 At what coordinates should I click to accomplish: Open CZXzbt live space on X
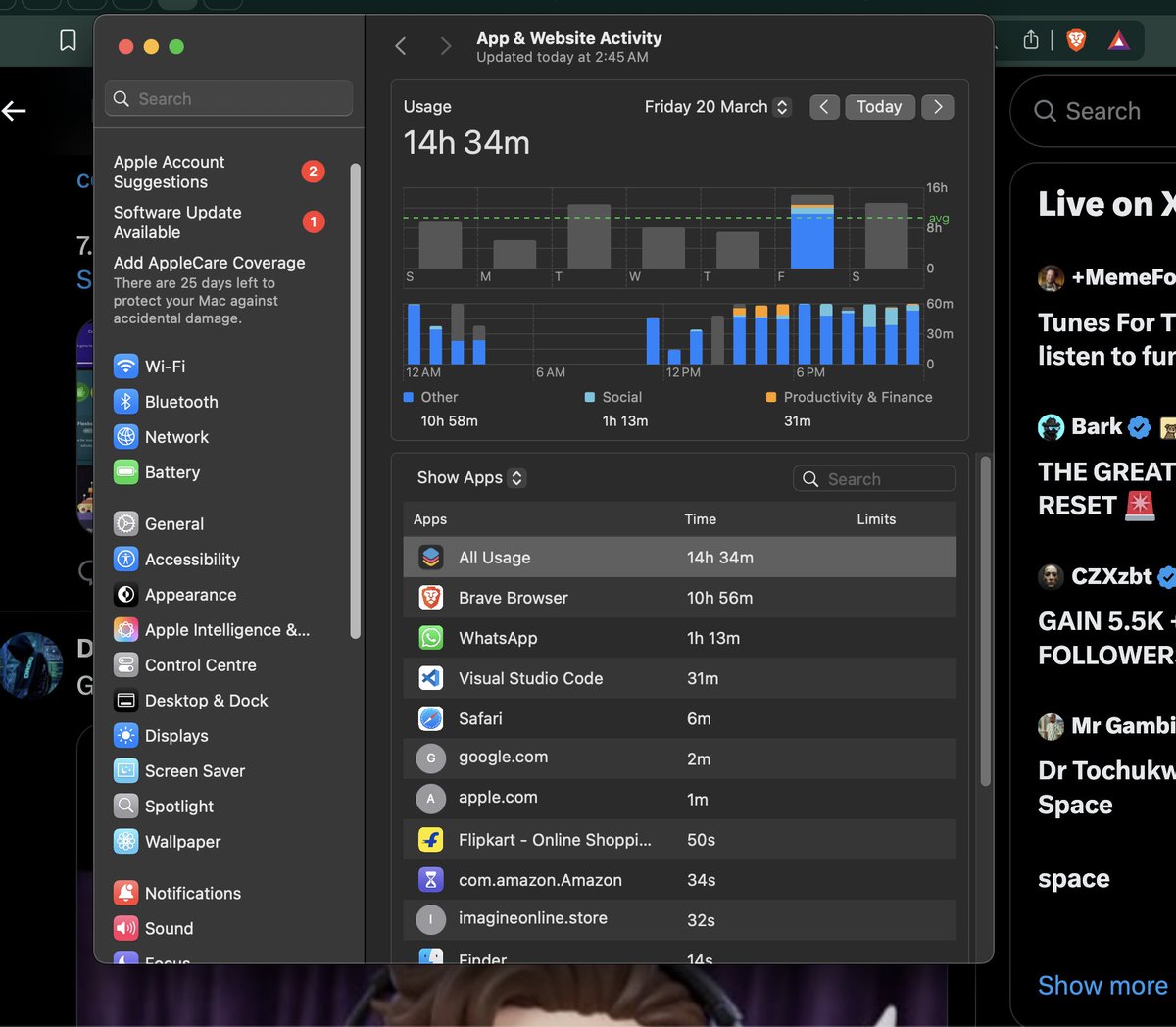pyautogui.click(x=1106, y=616)
